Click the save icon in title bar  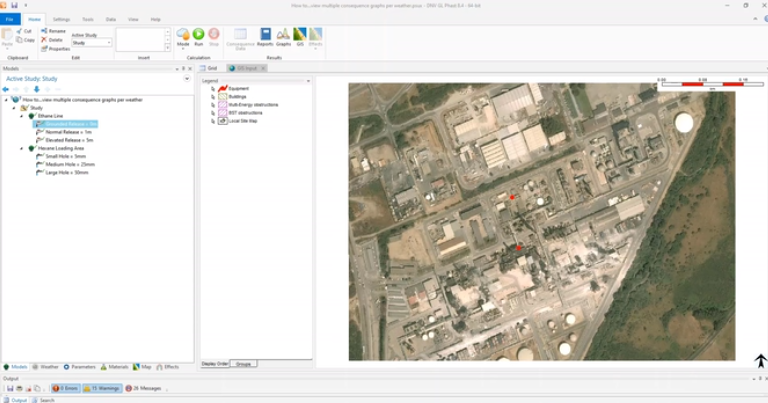14,5
